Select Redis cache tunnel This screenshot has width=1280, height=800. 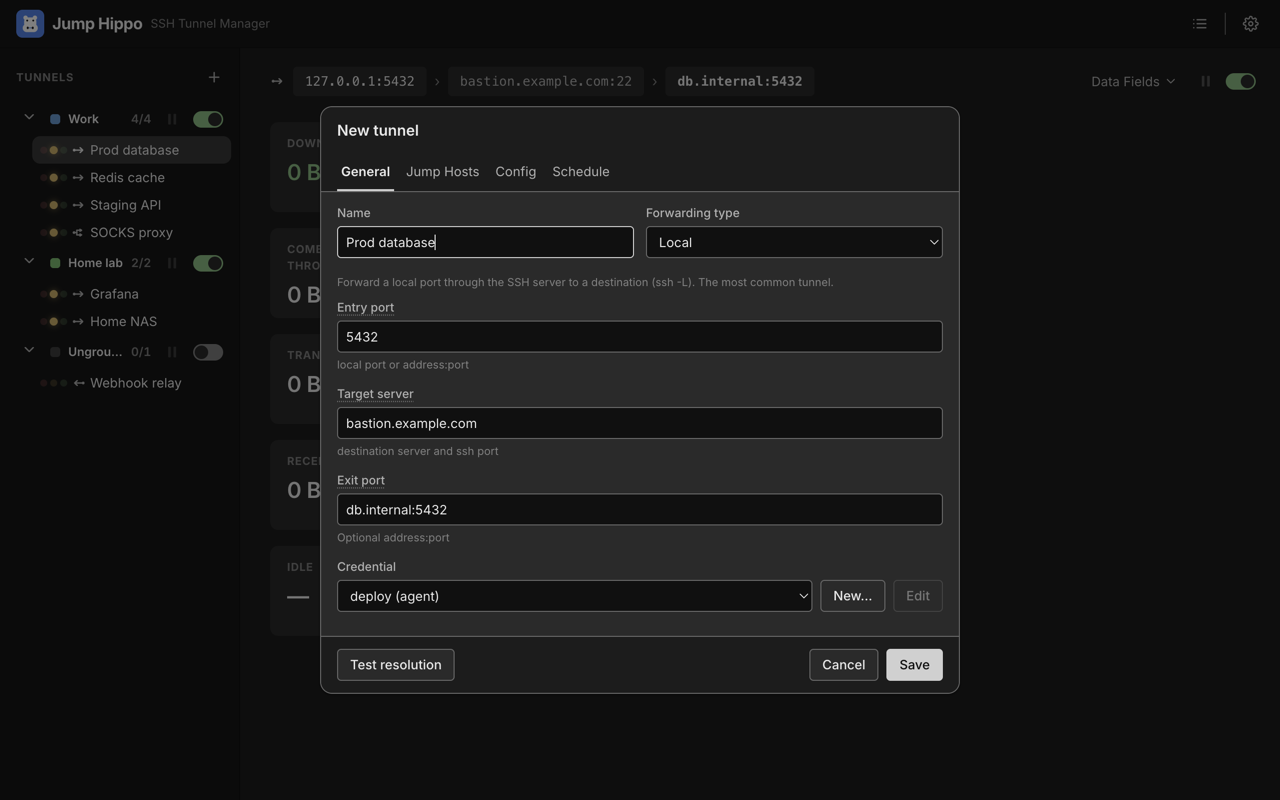(x=132, y=177)
